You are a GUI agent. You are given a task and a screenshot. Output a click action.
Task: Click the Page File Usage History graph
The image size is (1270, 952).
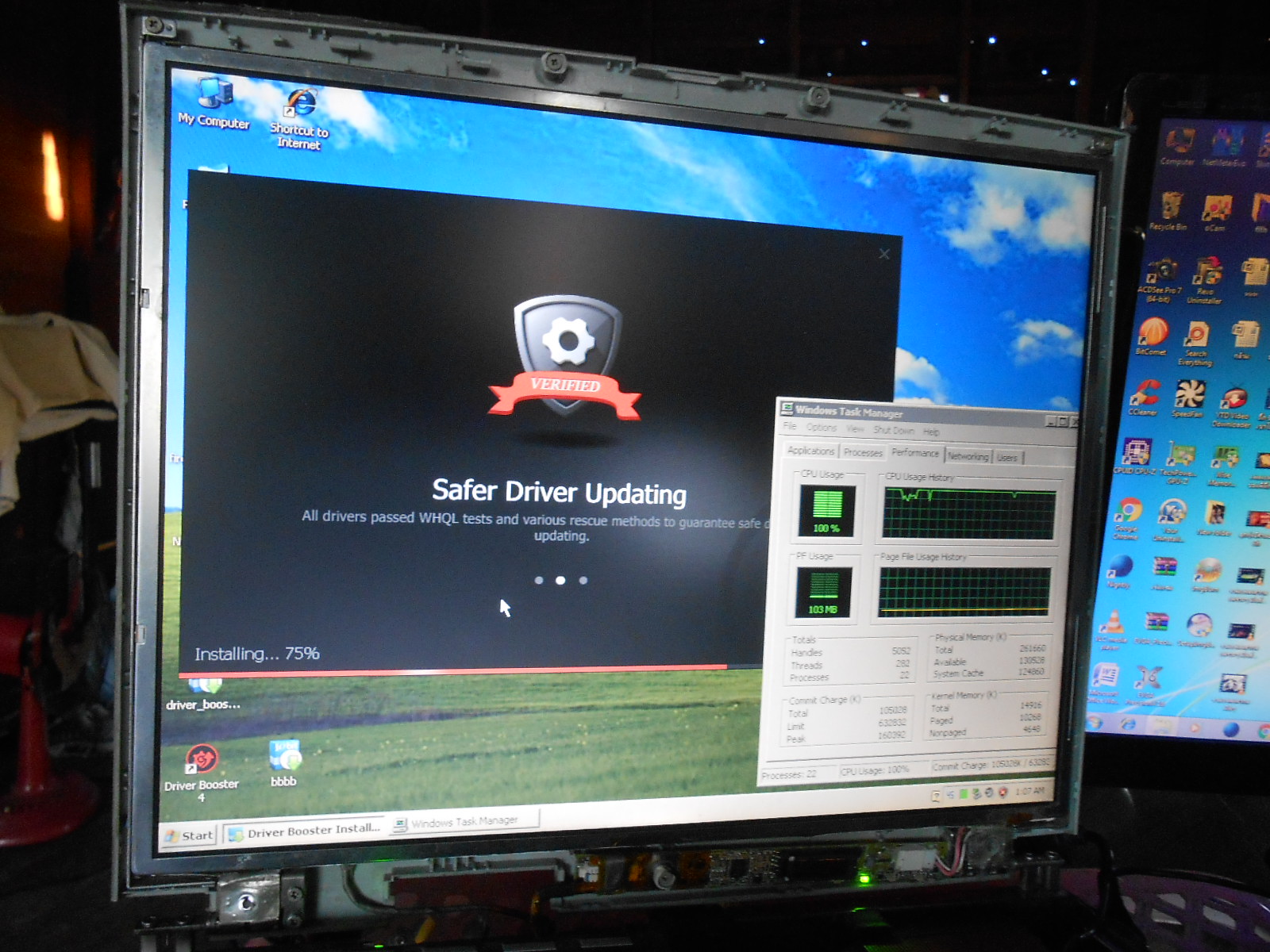[x=964, y=591]
